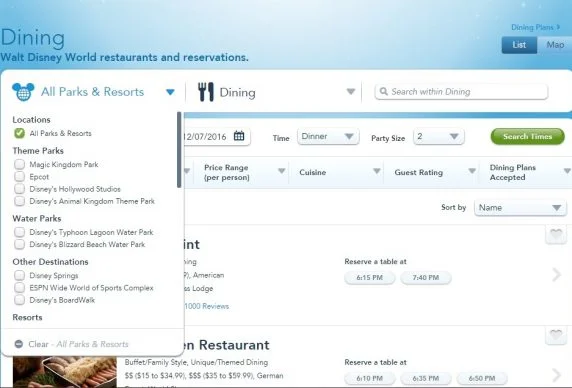Expand the Cuisine filter
This screenshot has width=572, height=388.
pyautogui.click(x=376, y=171)
